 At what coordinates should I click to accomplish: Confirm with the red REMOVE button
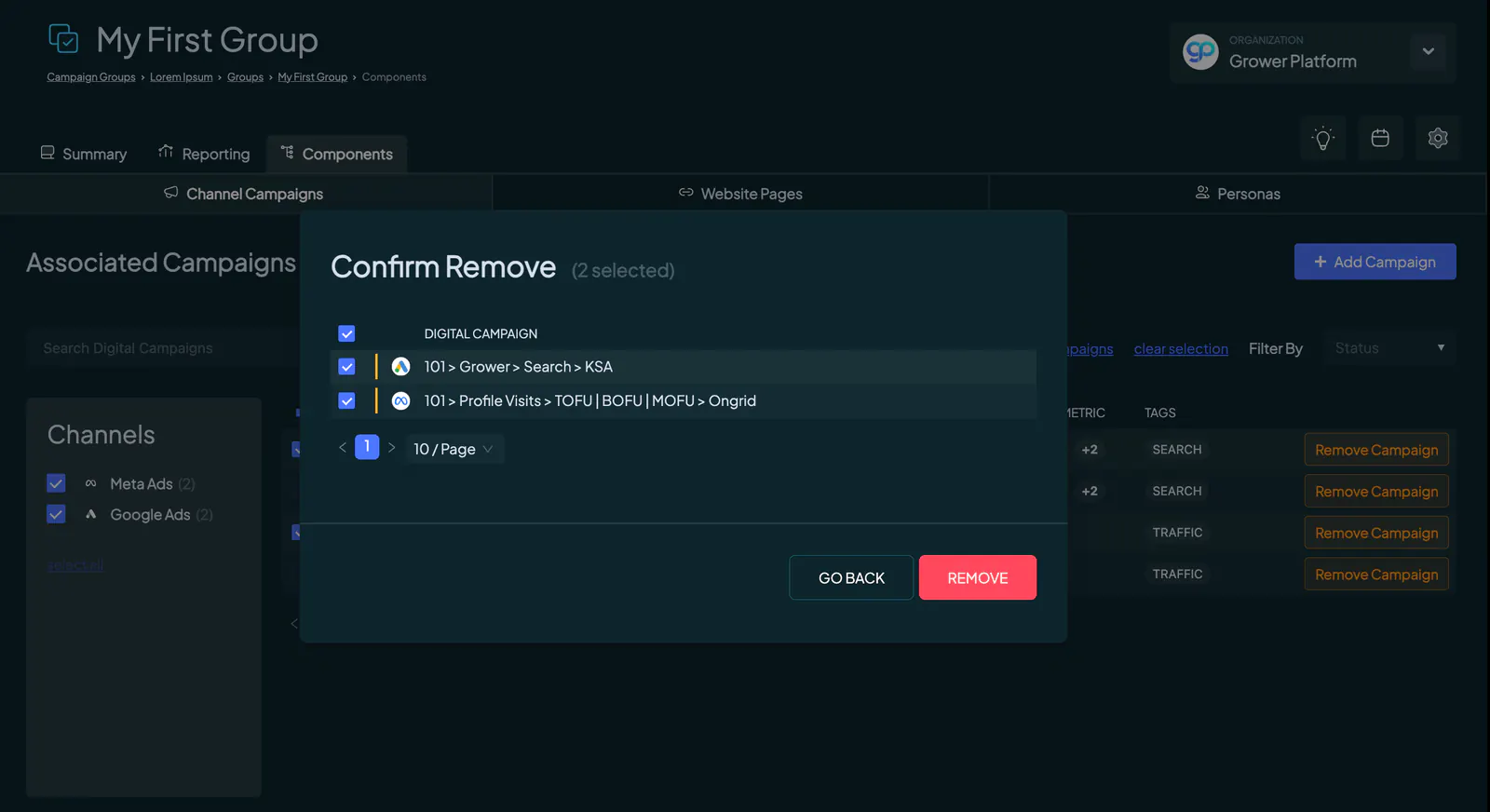pyautogui.click(x=978, y=578)
